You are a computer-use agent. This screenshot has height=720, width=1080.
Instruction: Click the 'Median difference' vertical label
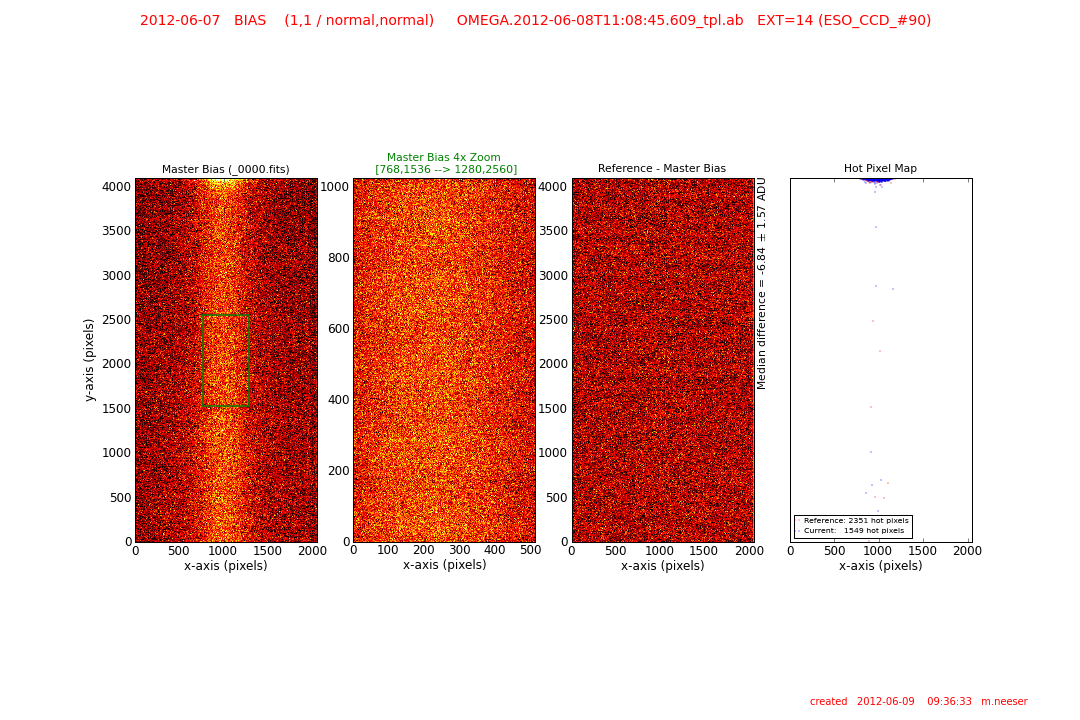point(762,283)
